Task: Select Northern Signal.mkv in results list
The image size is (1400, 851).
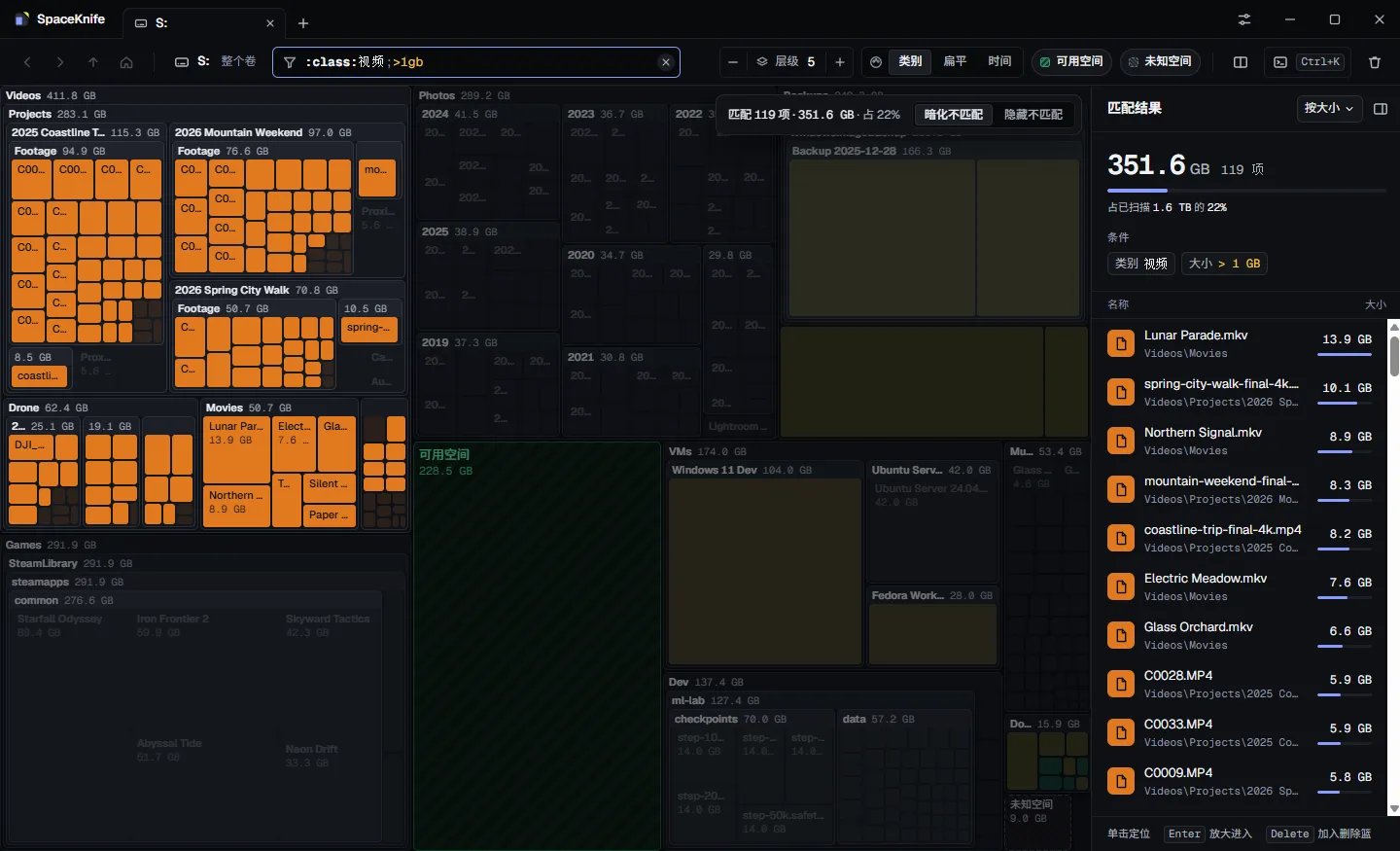Action: pos(1240,441)
